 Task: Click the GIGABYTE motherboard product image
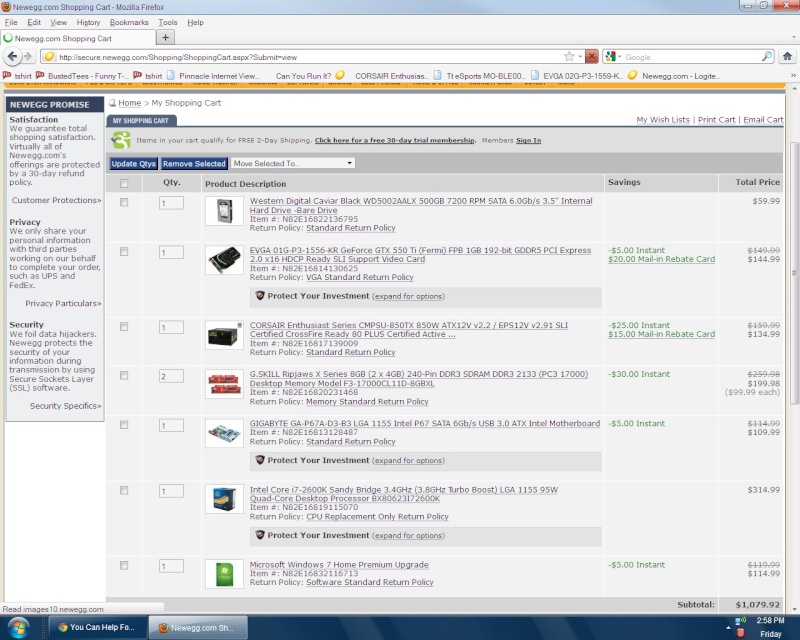click(x=224, y=434)
